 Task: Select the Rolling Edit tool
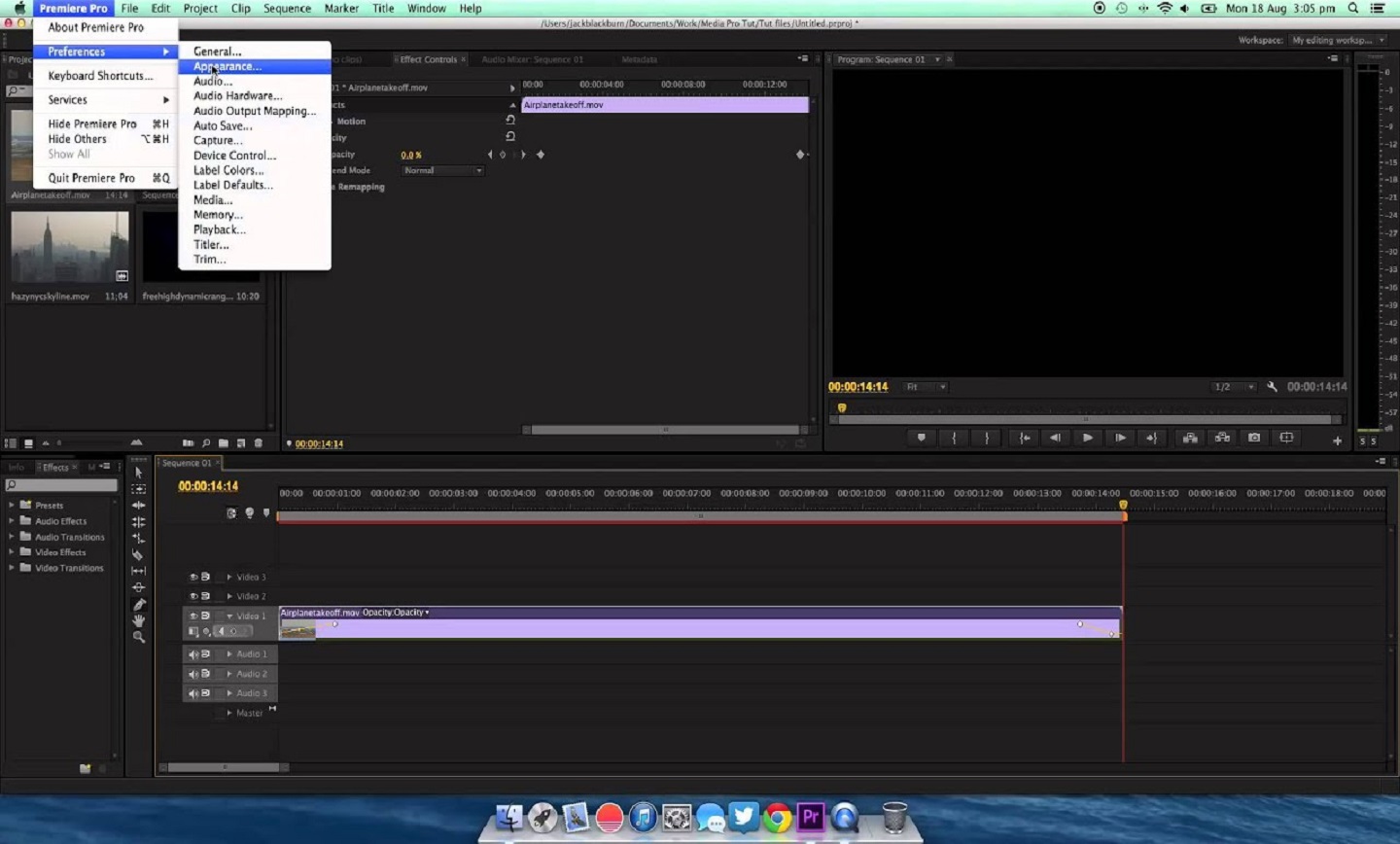138,522
